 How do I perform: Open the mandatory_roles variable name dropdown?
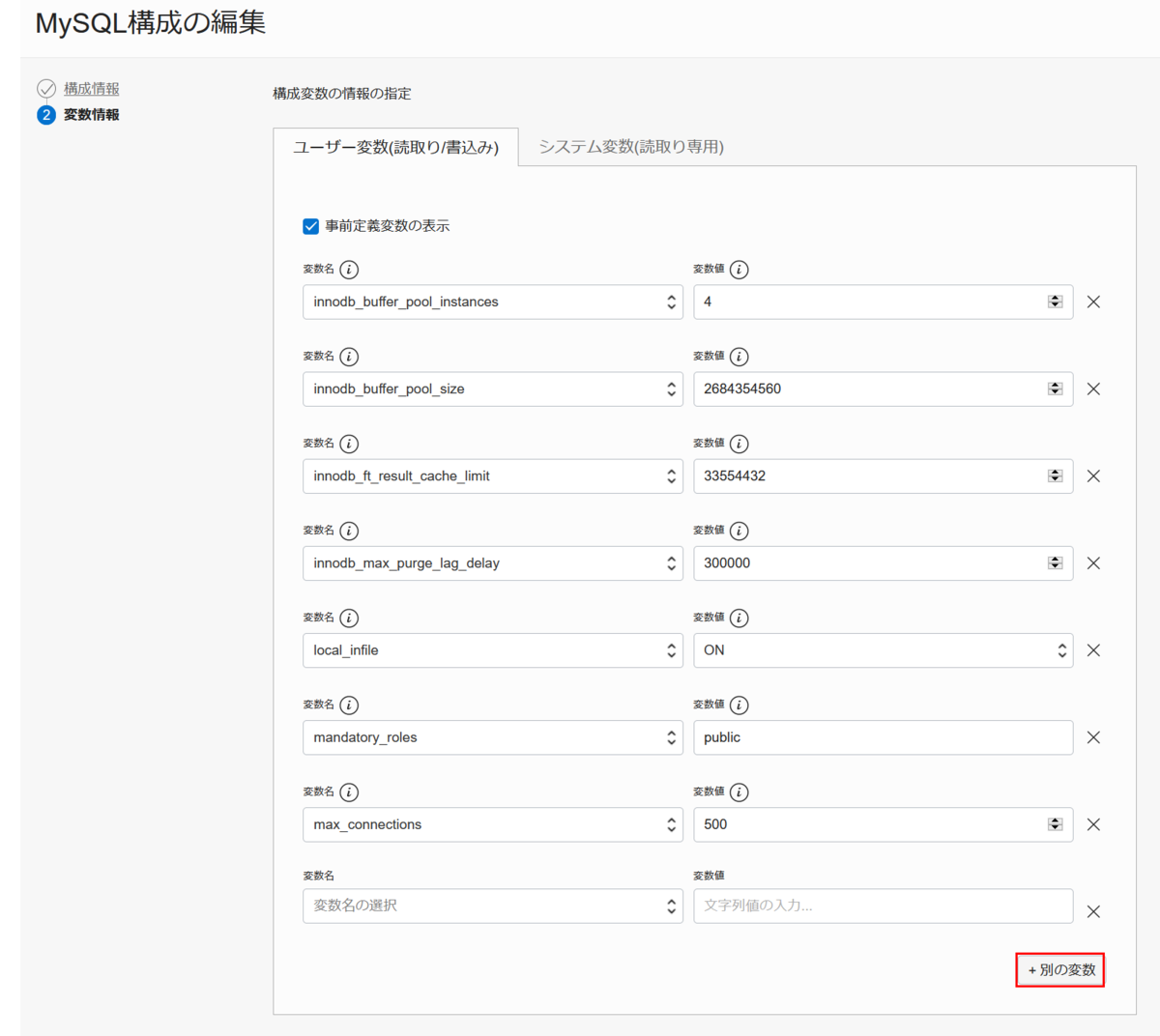[x=492, y=737]
